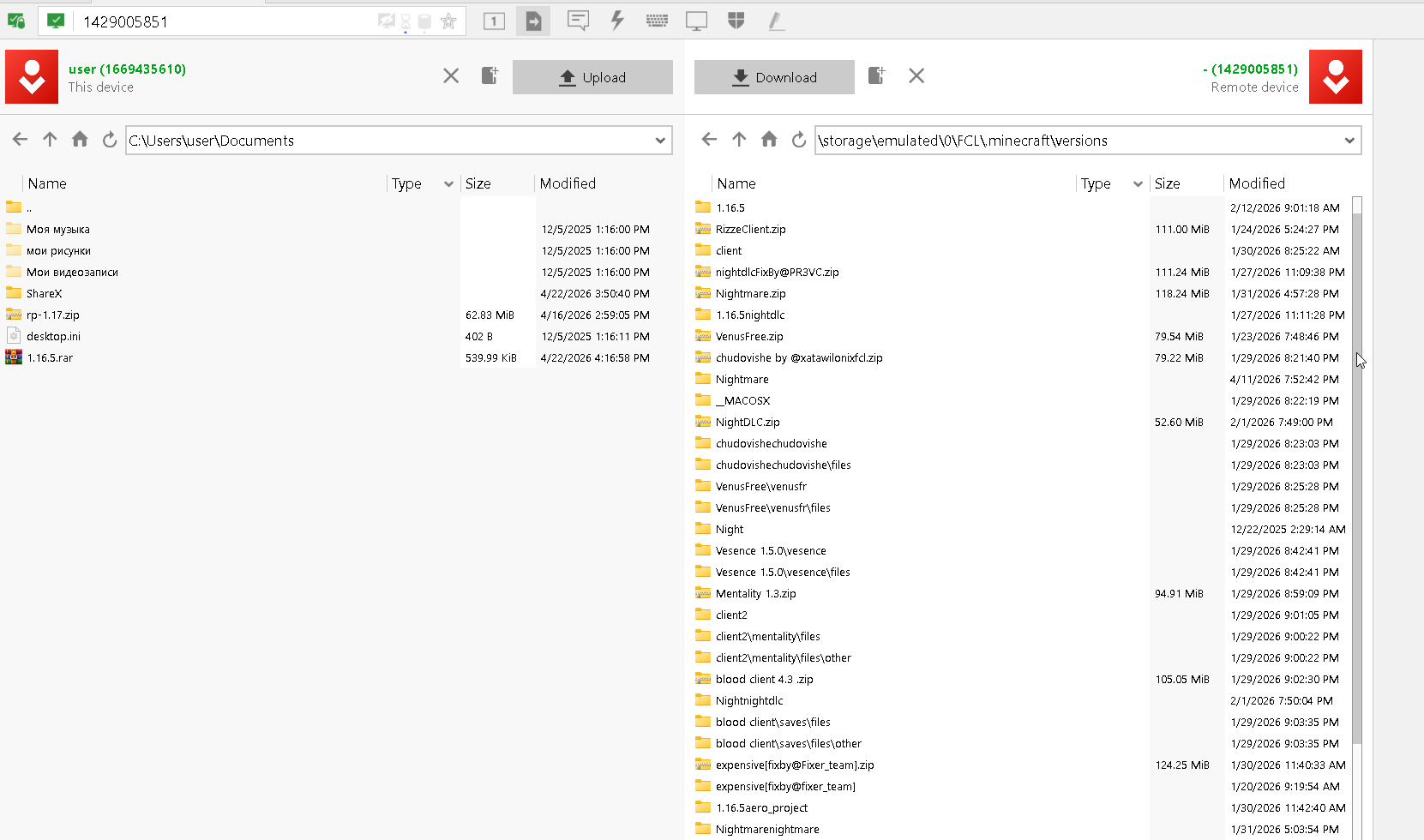Switch to monitor 1 tab icon
Screen dimensions: 1424x840
coord(494,21)
